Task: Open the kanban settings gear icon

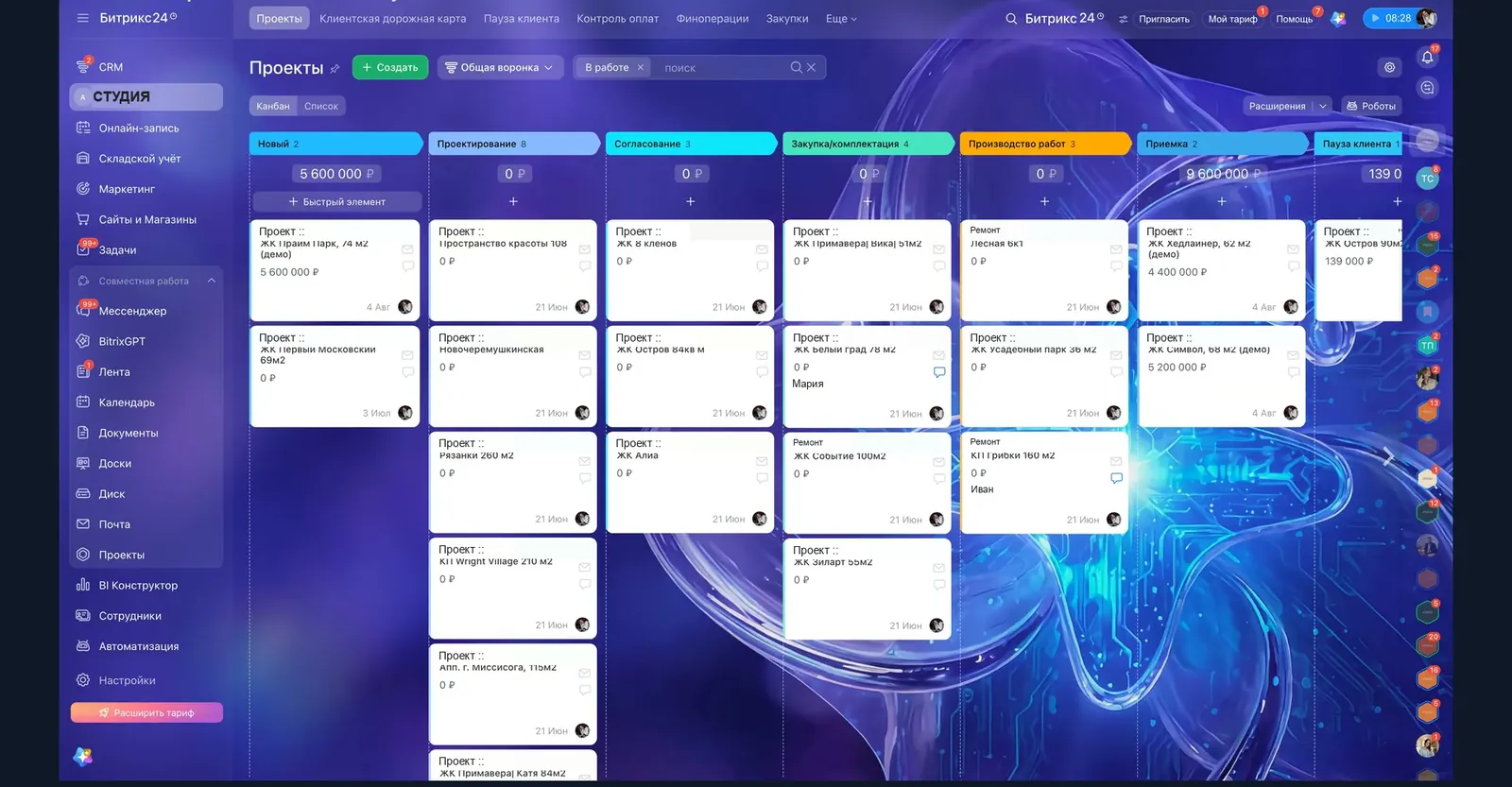Action: 1389,67
